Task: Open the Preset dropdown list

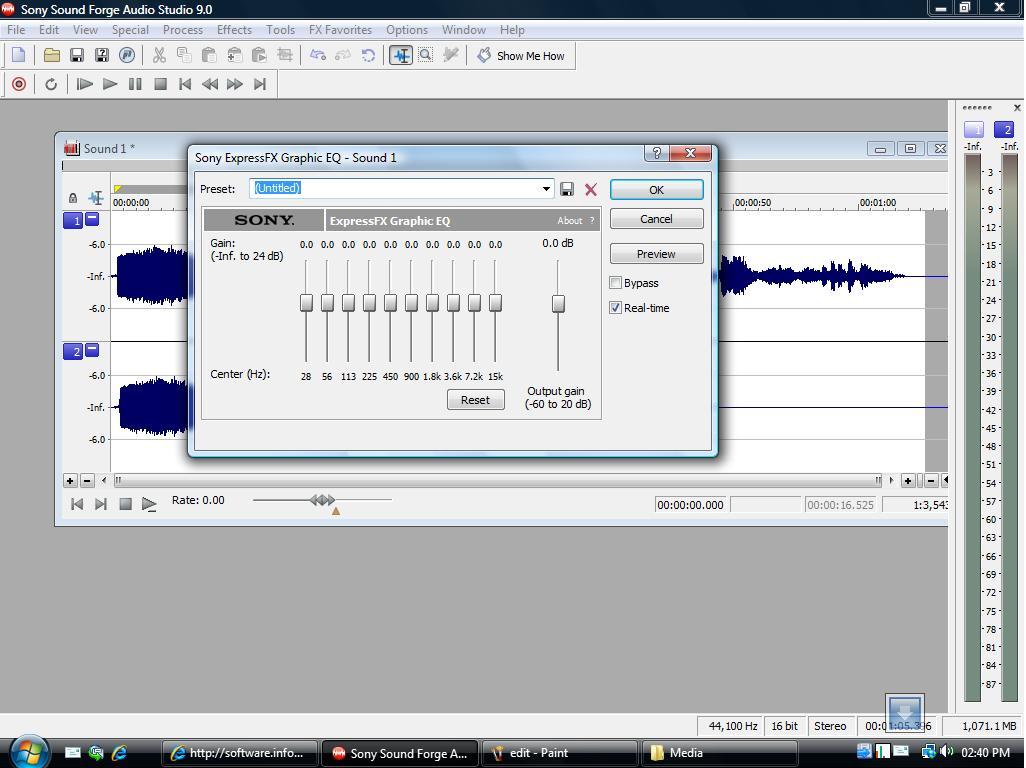Action: tap(546, 189)
